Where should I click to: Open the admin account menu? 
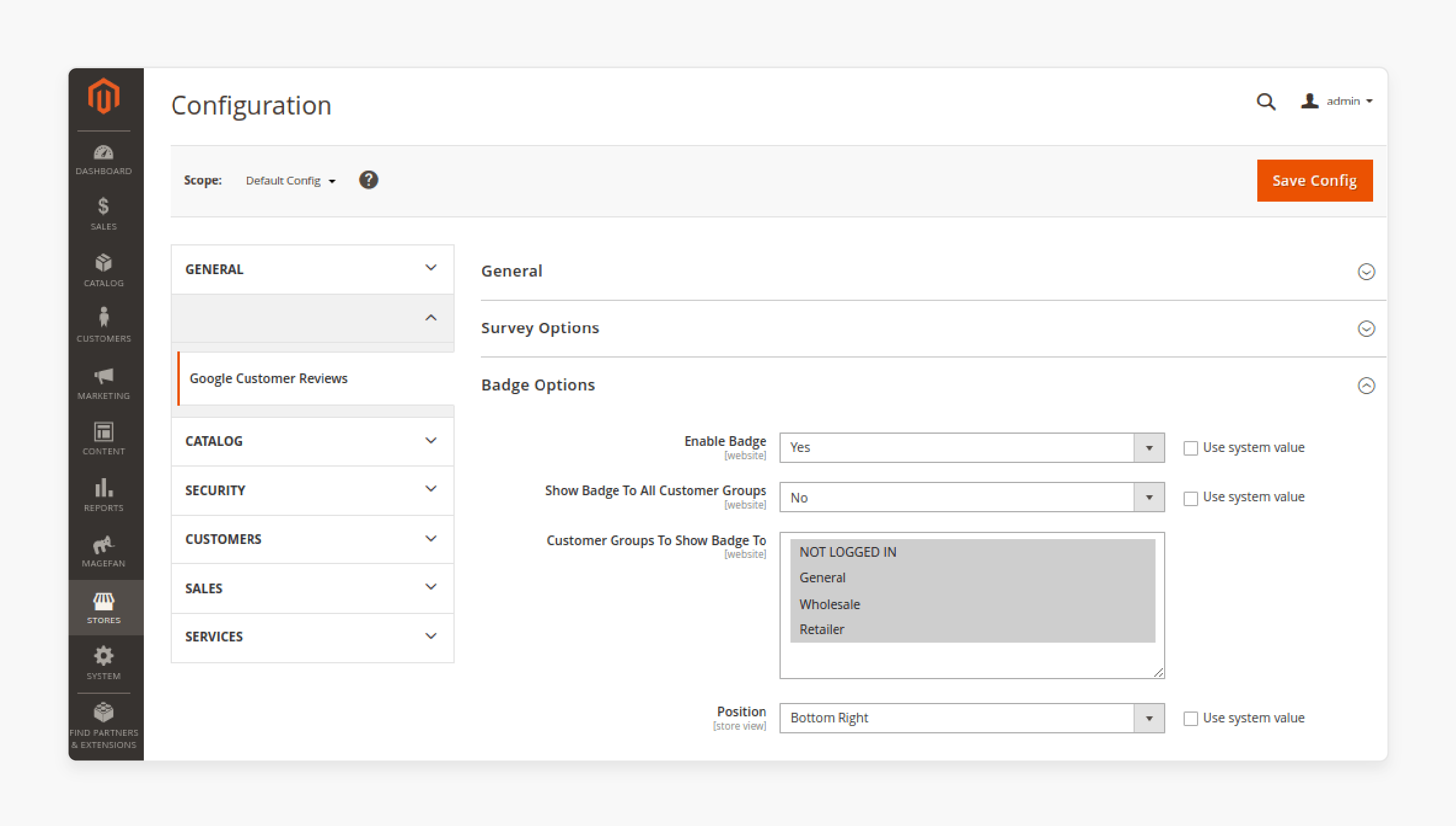click(x=1336, y=101)
